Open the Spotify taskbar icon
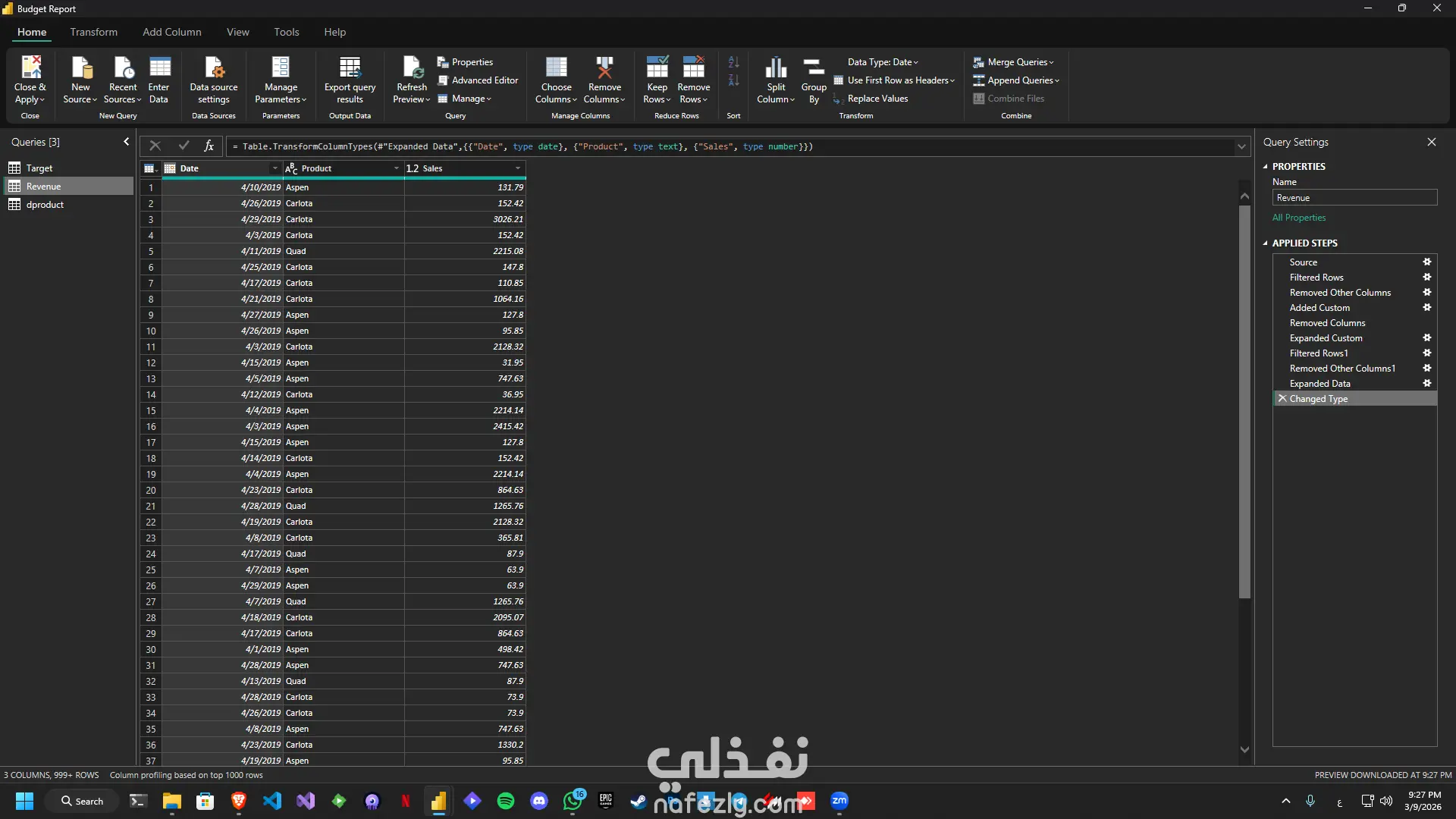 pos(505,801)
